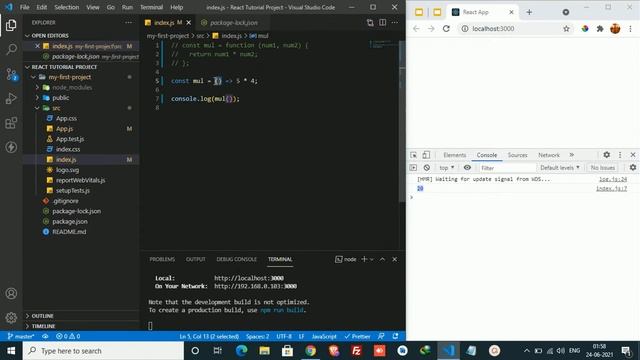Open the Extensions view
Screen dimensions: 640x360
[x=11, y=123]
